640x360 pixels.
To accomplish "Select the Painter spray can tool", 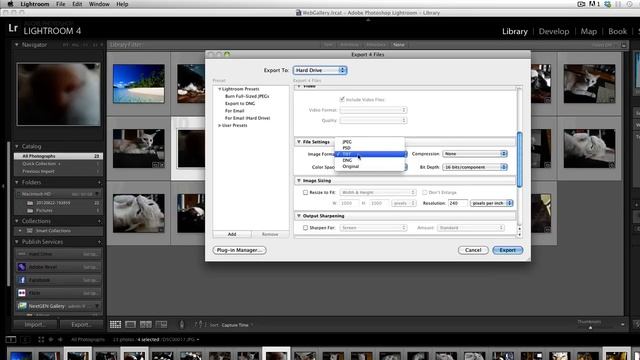I will click(182, 324).
